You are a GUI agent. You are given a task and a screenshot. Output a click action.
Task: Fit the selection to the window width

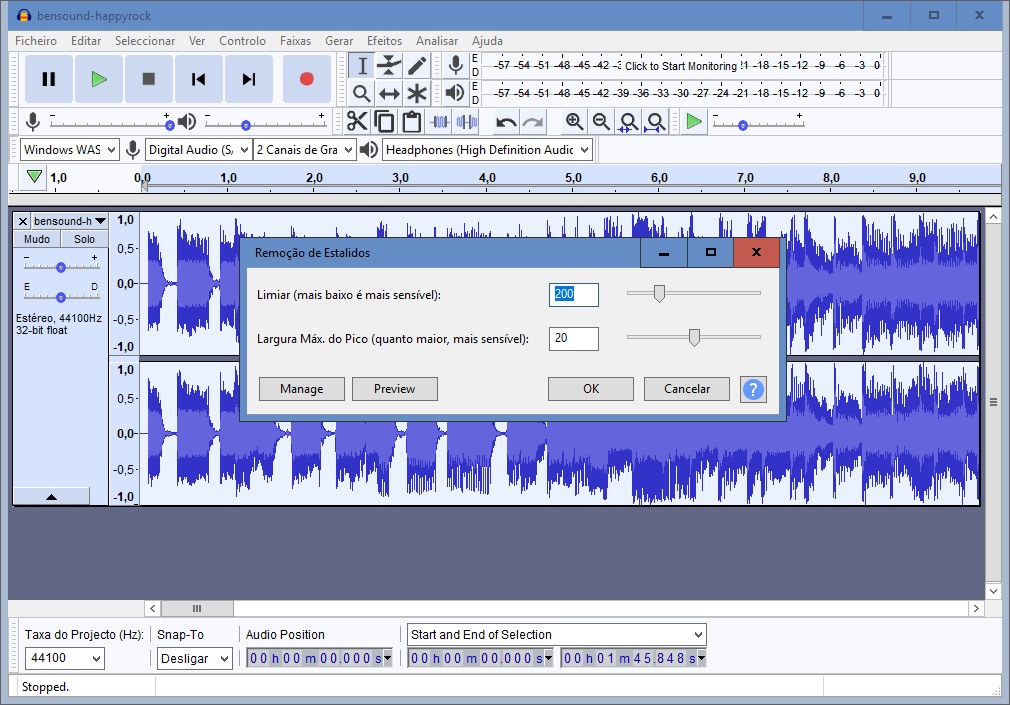(x=628, y=121)
